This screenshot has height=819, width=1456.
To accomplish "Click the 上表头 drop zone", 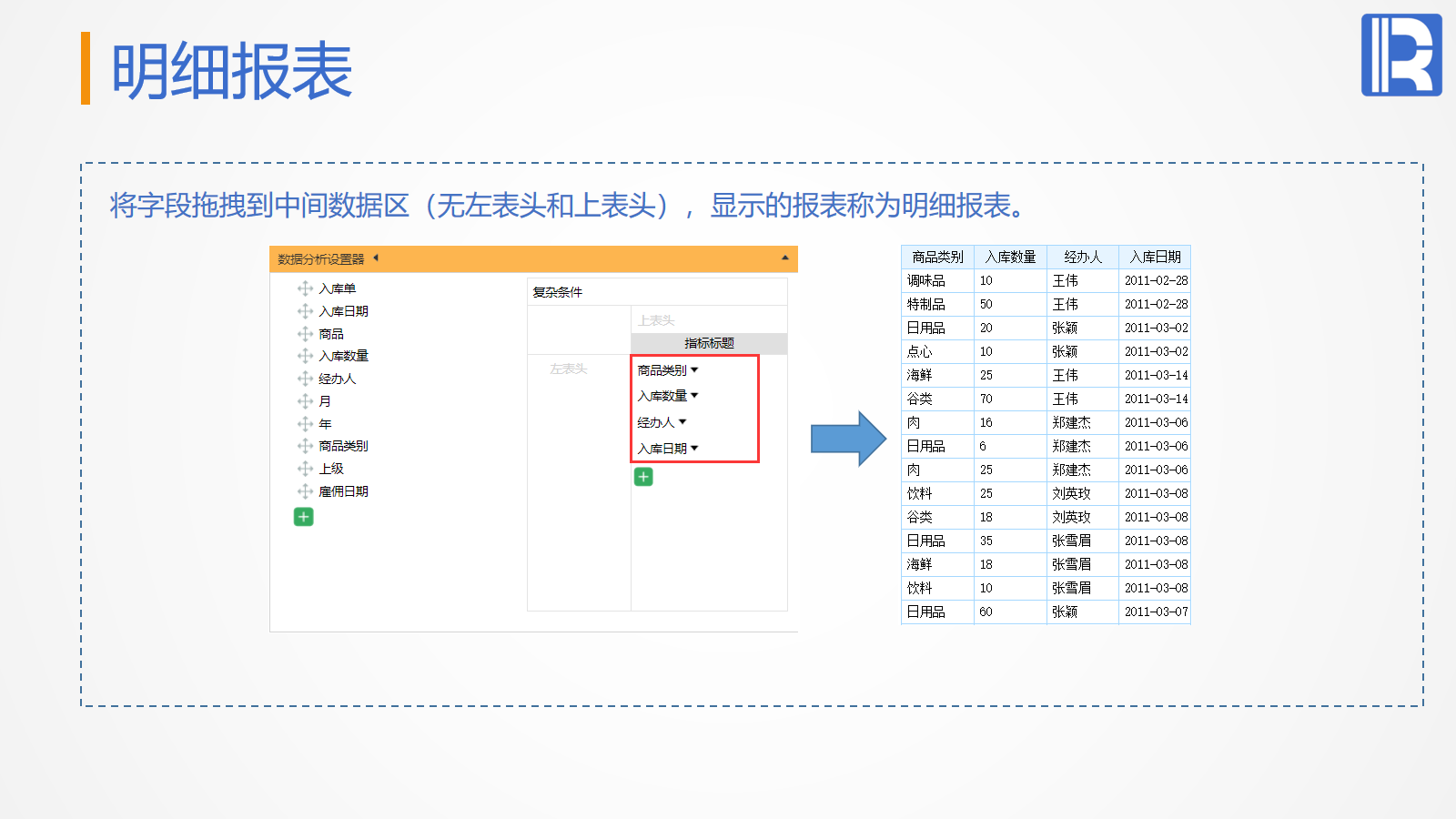I will pos(656,320).
